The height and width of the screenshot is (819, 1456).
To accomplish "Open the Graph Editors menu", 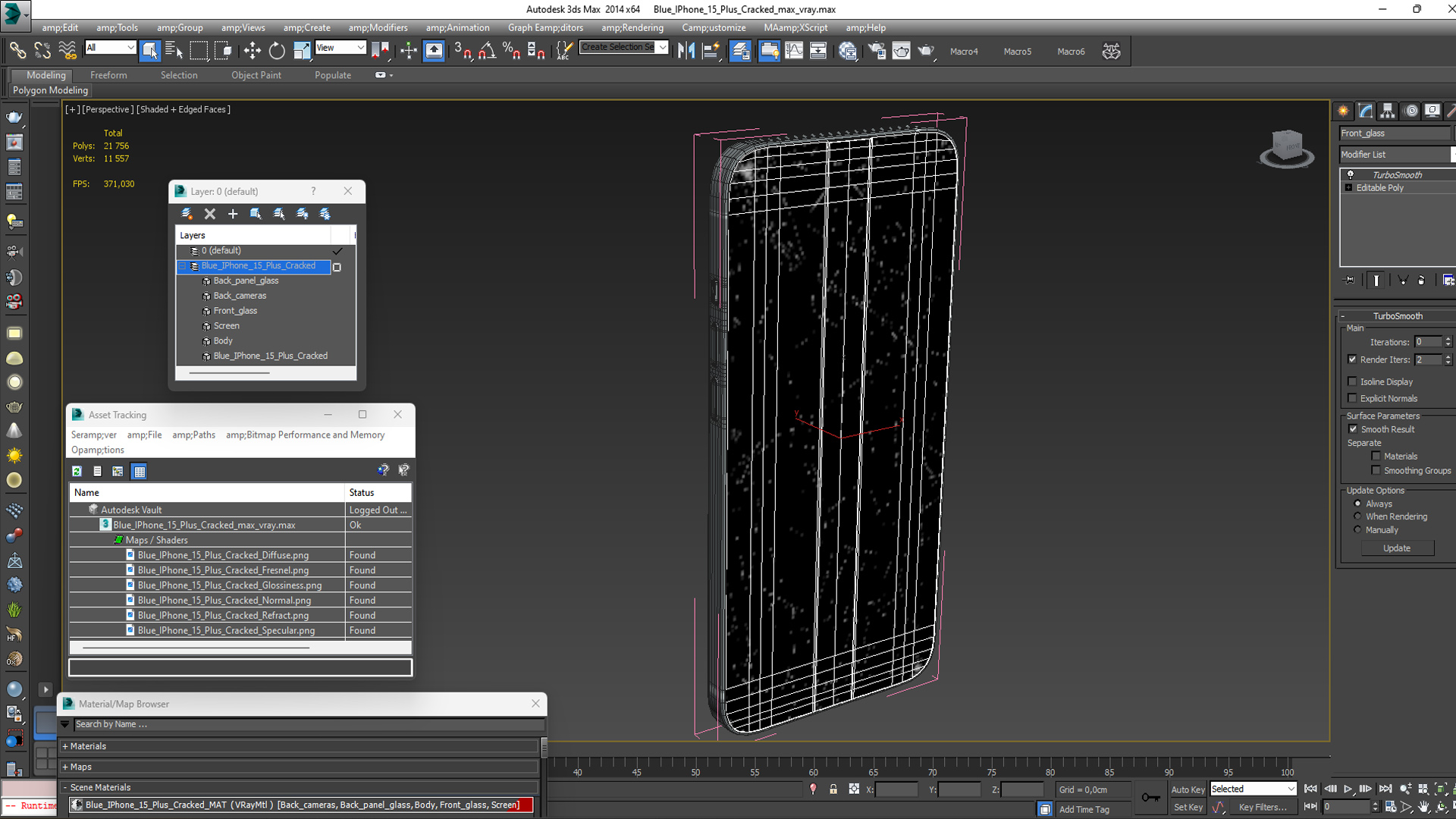I will 545,27.
